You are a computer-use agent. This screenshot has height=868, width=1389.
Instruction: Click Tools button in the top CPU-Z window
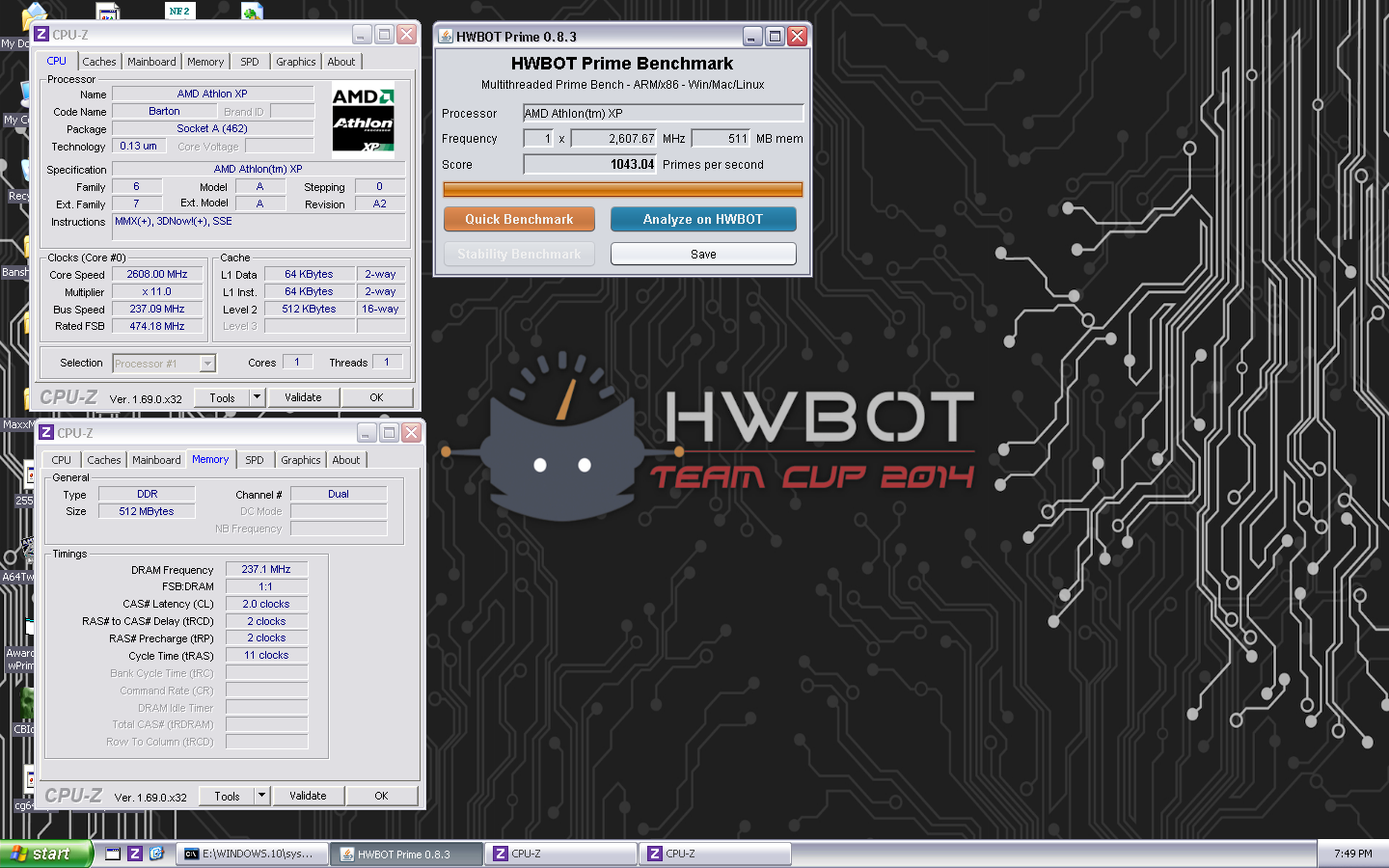[223, 397]
